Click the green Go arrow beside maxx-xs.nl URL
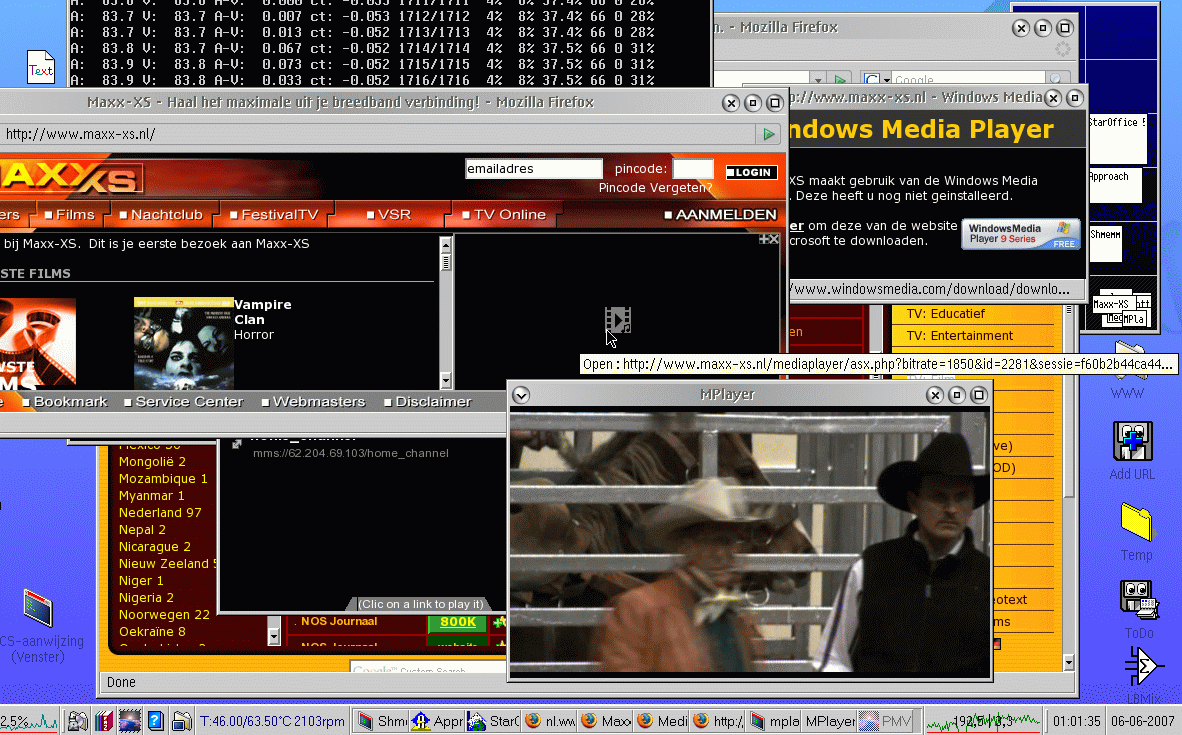Image resolution: width=1182 pixels, height=735 pixels. pyautogui.click(x=768, y=134)
